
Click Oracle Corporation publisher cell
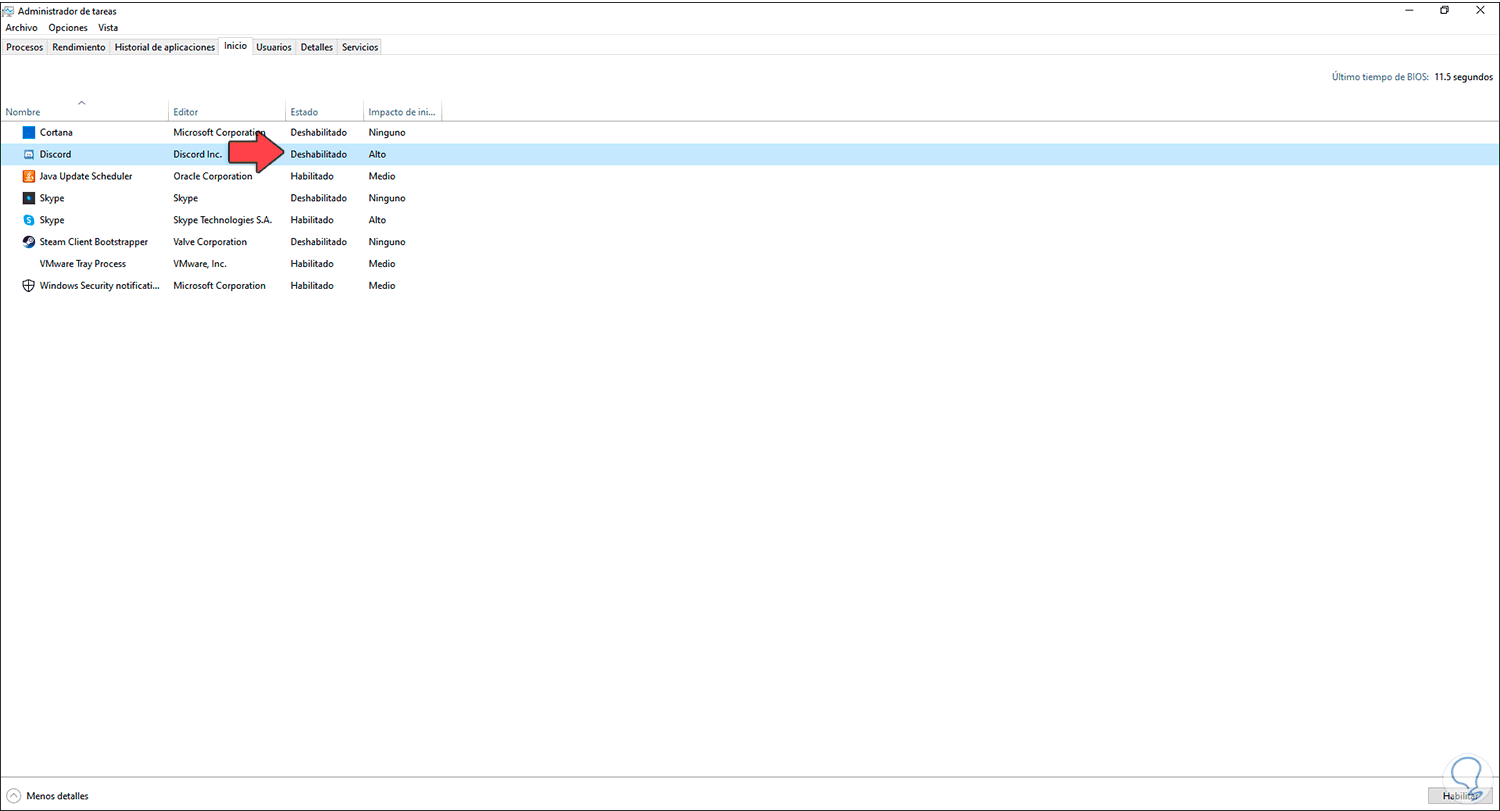coord(213,176)
